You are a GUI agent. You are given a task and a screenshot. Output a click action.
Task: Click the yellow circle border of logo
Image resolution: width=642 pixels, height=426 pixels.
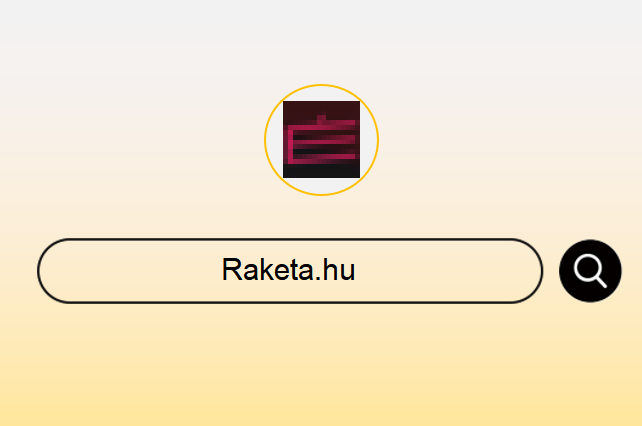[x=321, y=85]
